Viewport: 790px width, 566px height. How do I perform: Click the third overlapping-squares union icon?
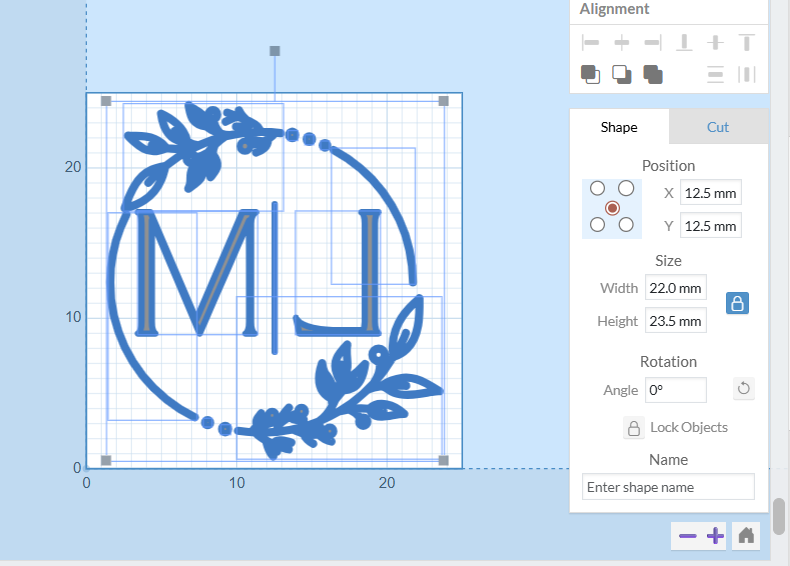click(x=653, y=74)
